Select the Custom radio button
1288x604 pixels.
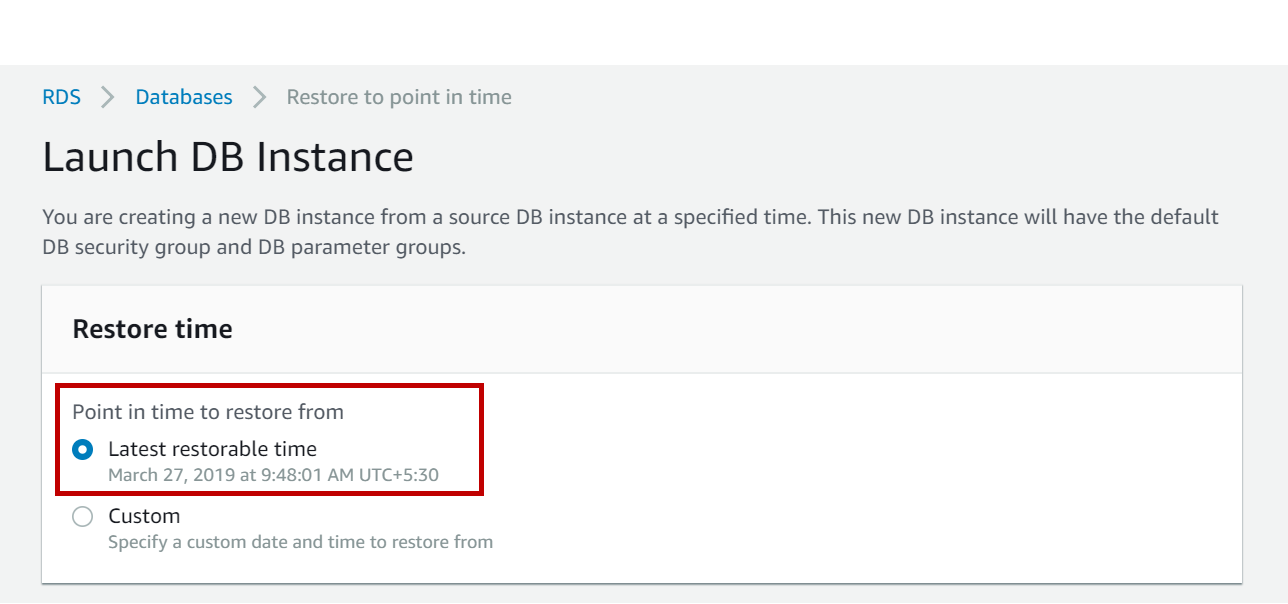pos(83,517)
